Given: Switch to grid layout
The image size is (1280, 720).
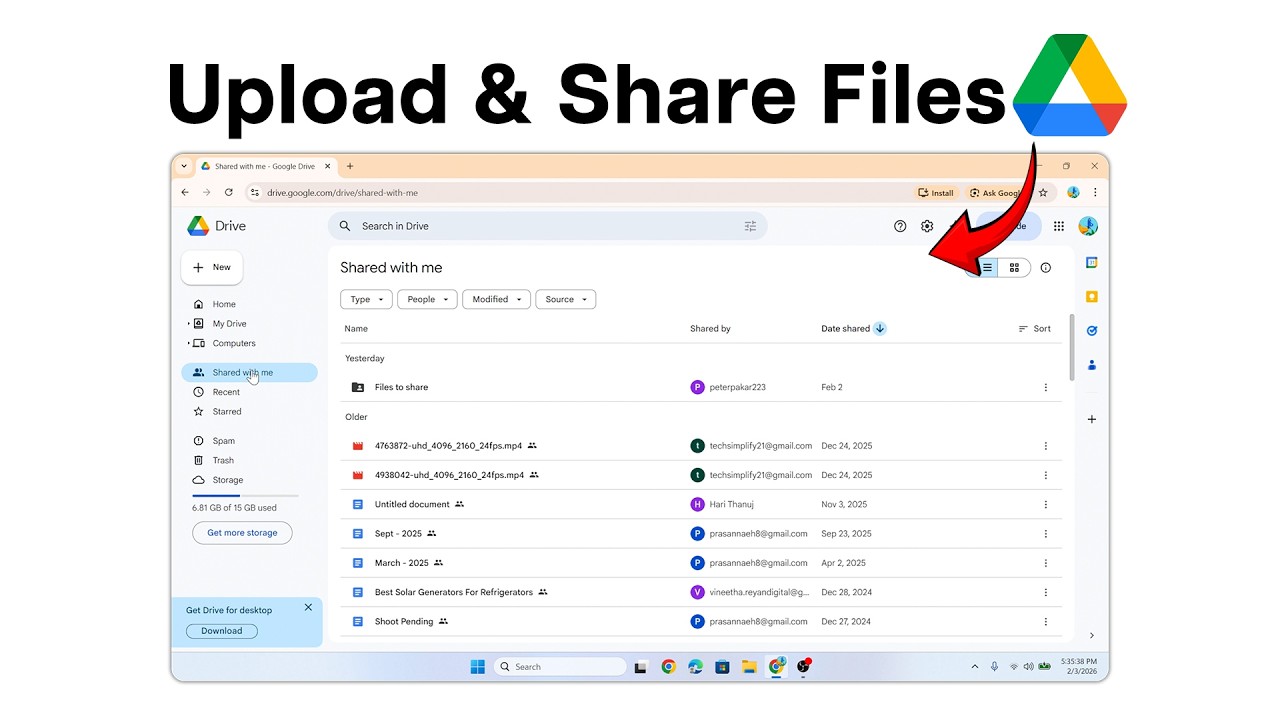Looking at the screenshot, I should point(1014,268).
